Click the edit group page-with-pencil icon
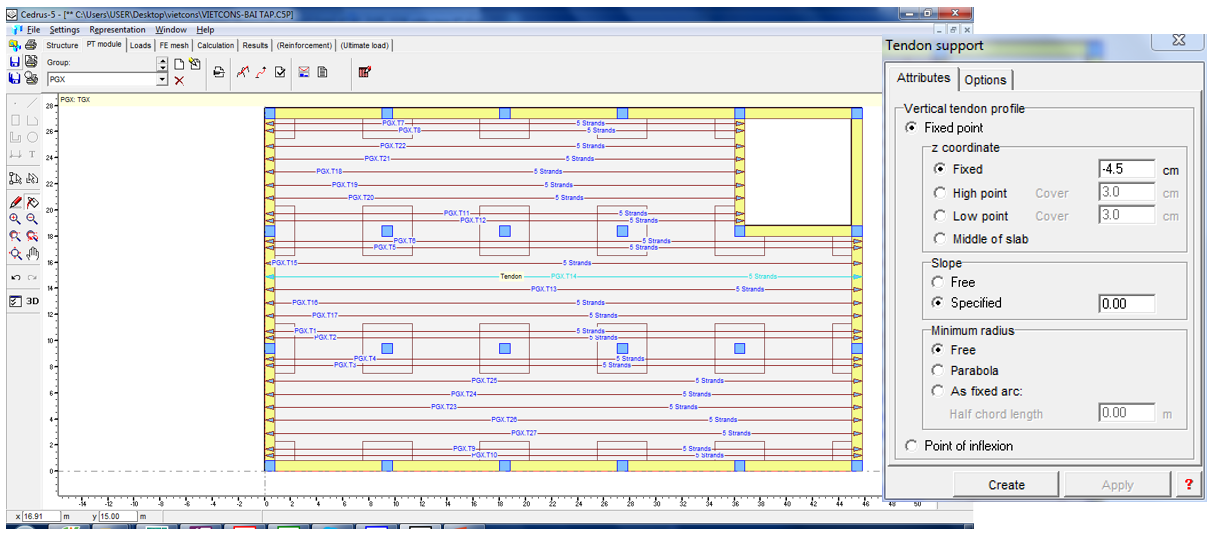 click(x=195, y=63)
